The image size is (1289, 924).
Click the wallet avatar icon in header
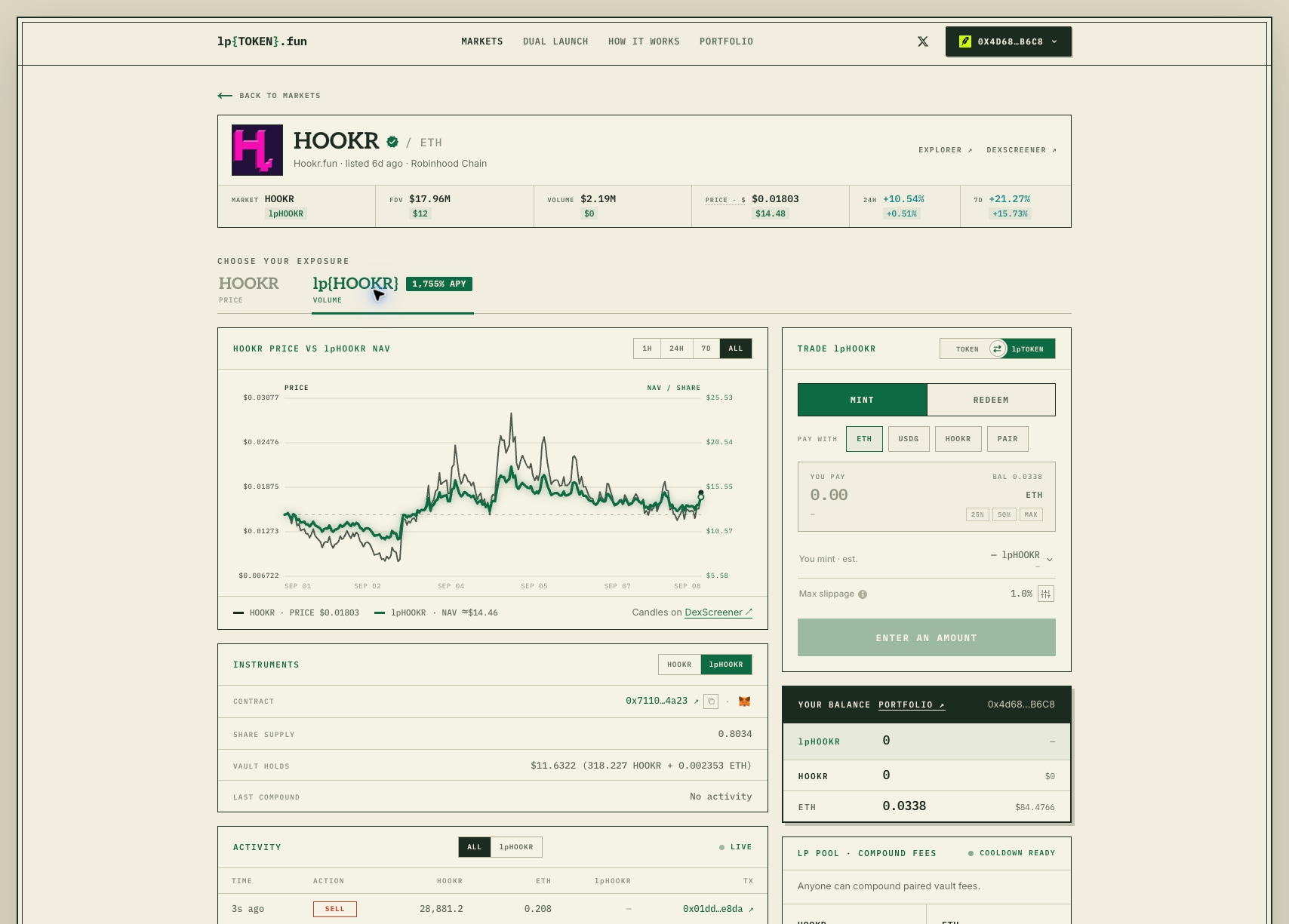964,41
